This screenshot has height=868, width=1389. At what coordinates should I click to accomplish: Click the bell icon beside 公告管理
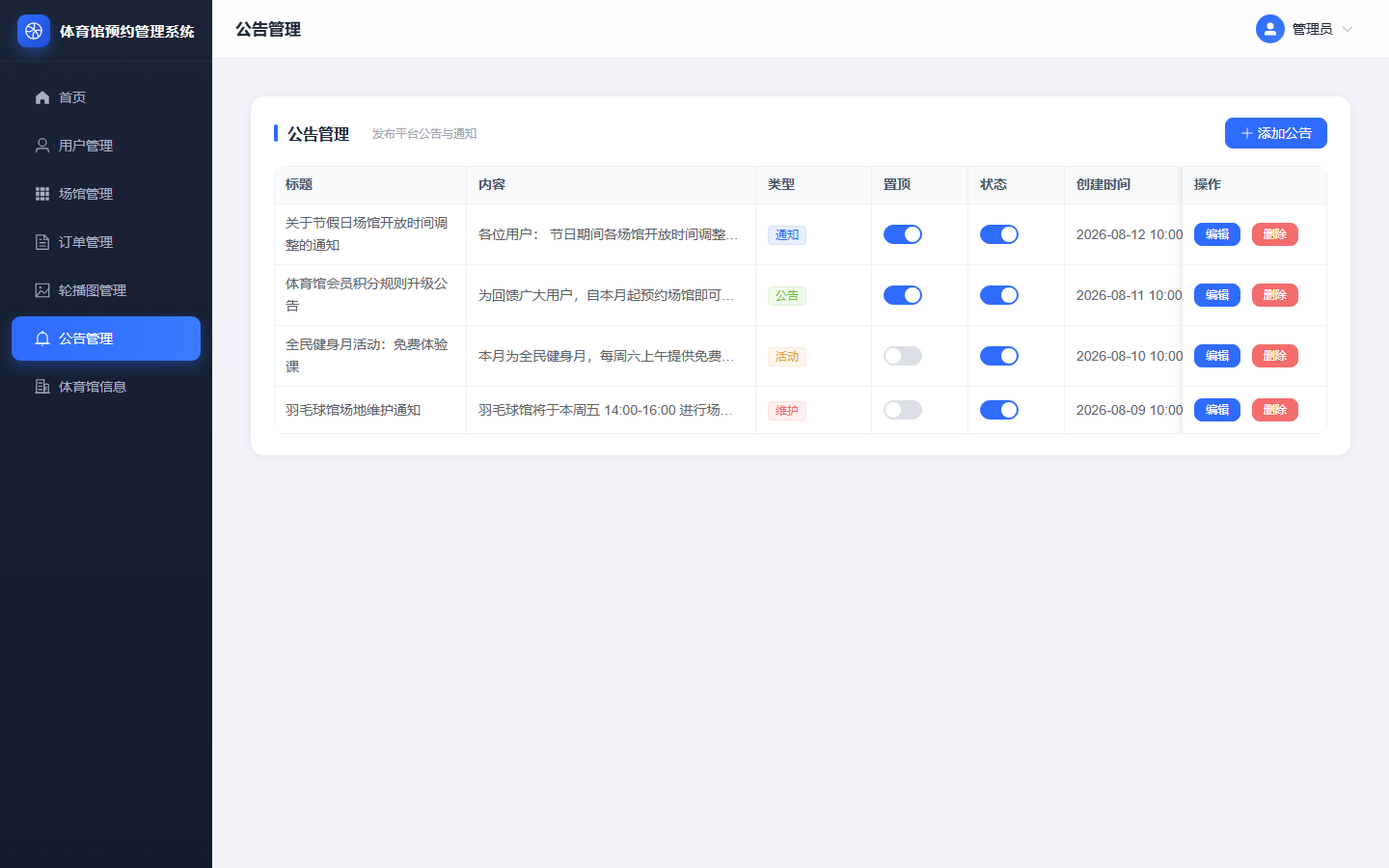coord(42,339)
